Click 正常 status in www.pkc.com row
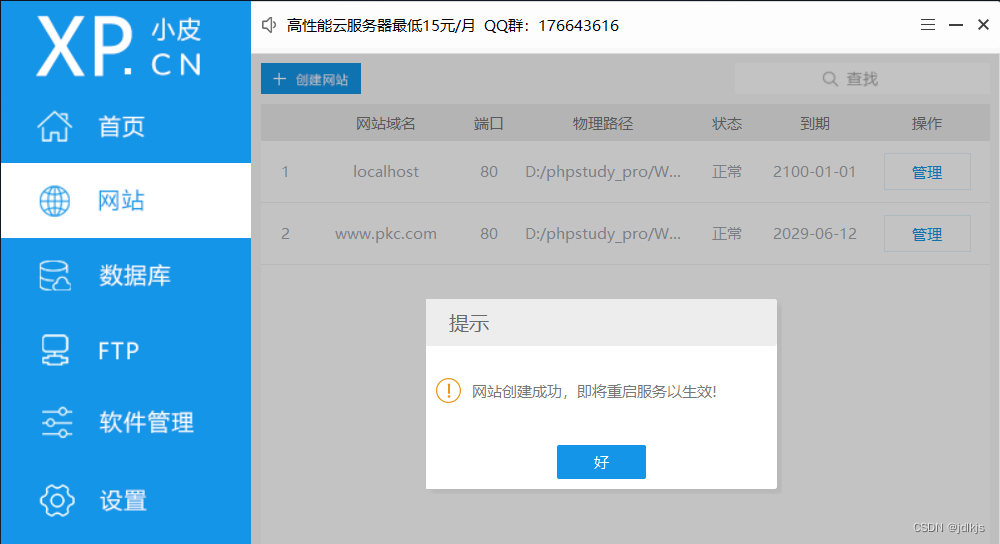The image size is (1000, 544). tap(727, 233)
